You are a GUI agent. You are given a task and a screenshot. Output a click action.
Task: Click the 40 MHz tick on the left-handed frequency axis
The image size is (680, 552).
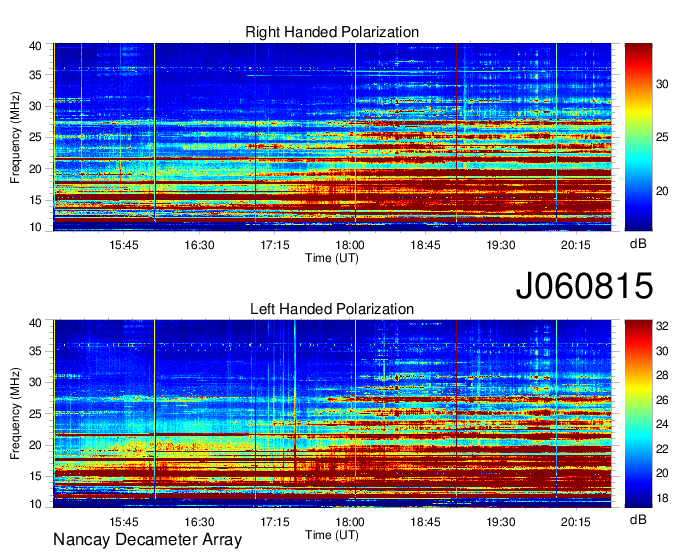(35, 323)
